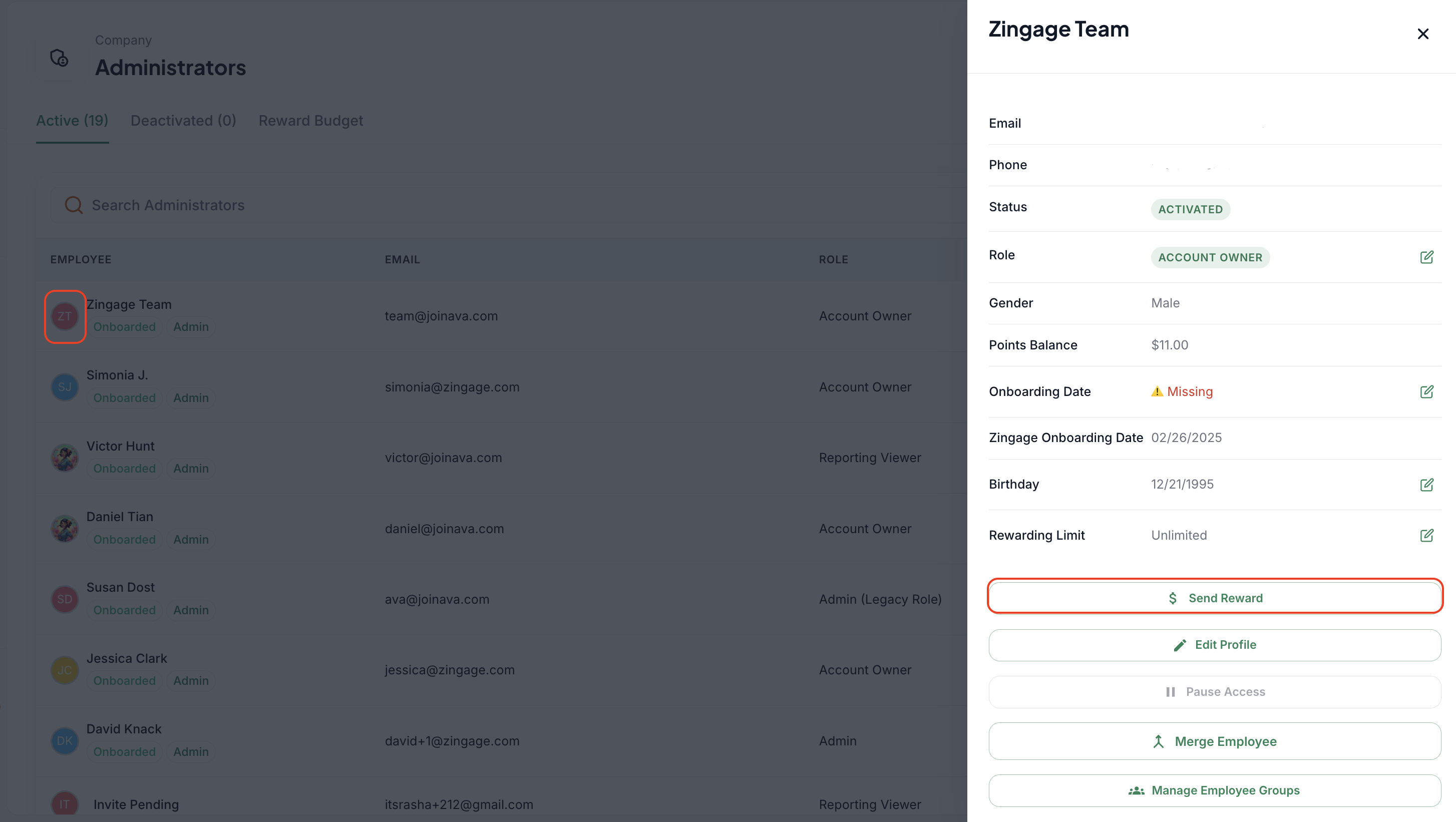Click the Admin tag under Jessica Clark
This screenshot has width=1456, height=822.
coord(191,681)
